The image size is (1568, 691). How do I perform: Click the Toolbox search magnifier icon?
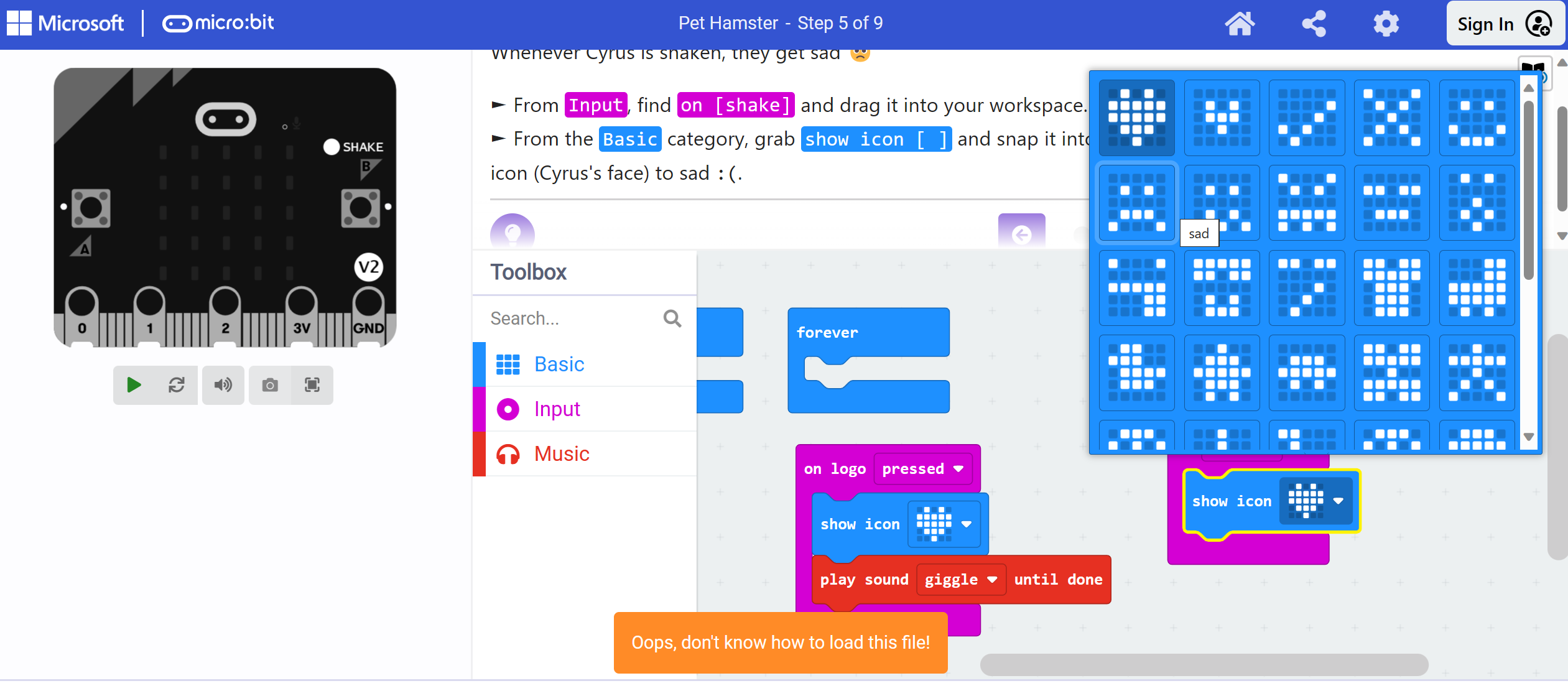[672, 318]
